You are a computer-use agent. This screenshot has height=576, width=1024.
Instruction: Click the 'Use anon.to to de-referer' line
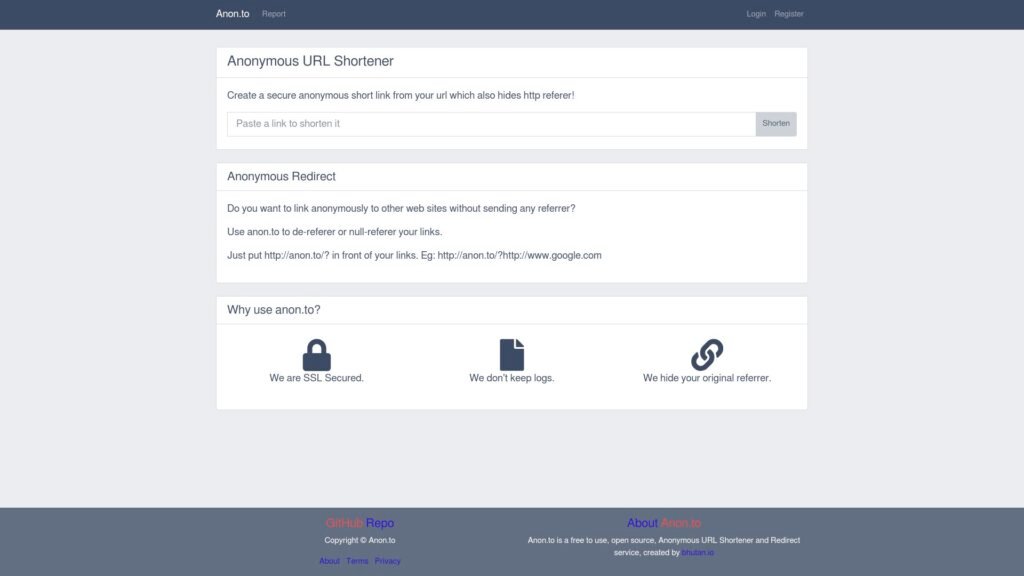334,232
